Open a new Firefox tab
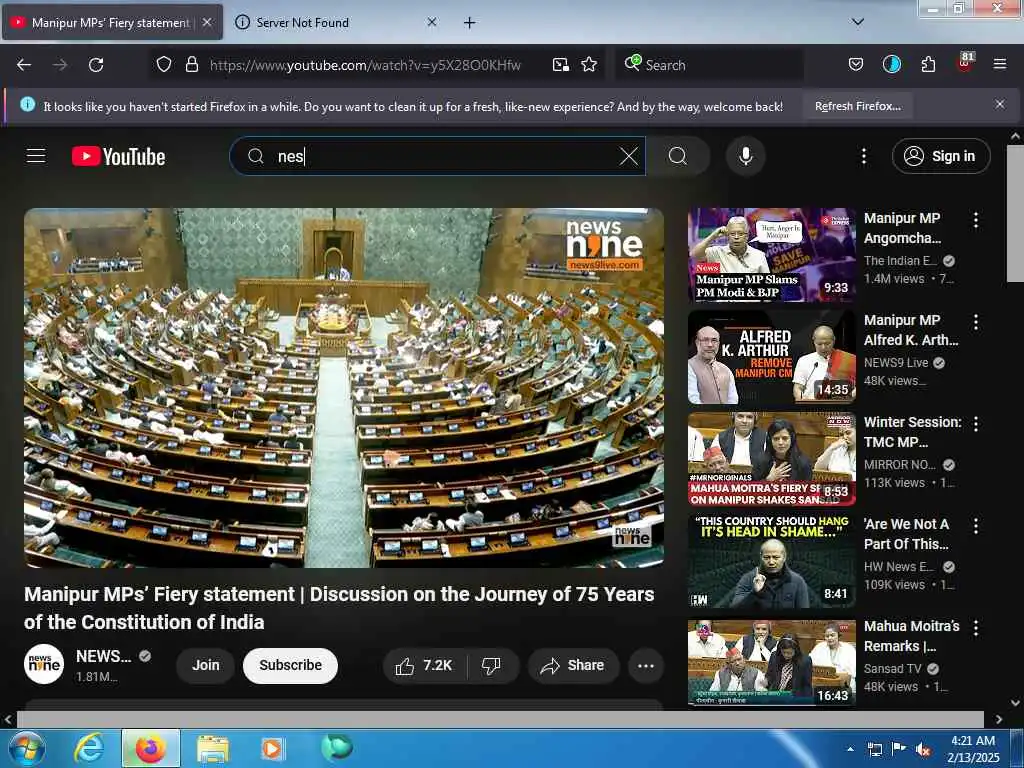 [x=469, y=23]
